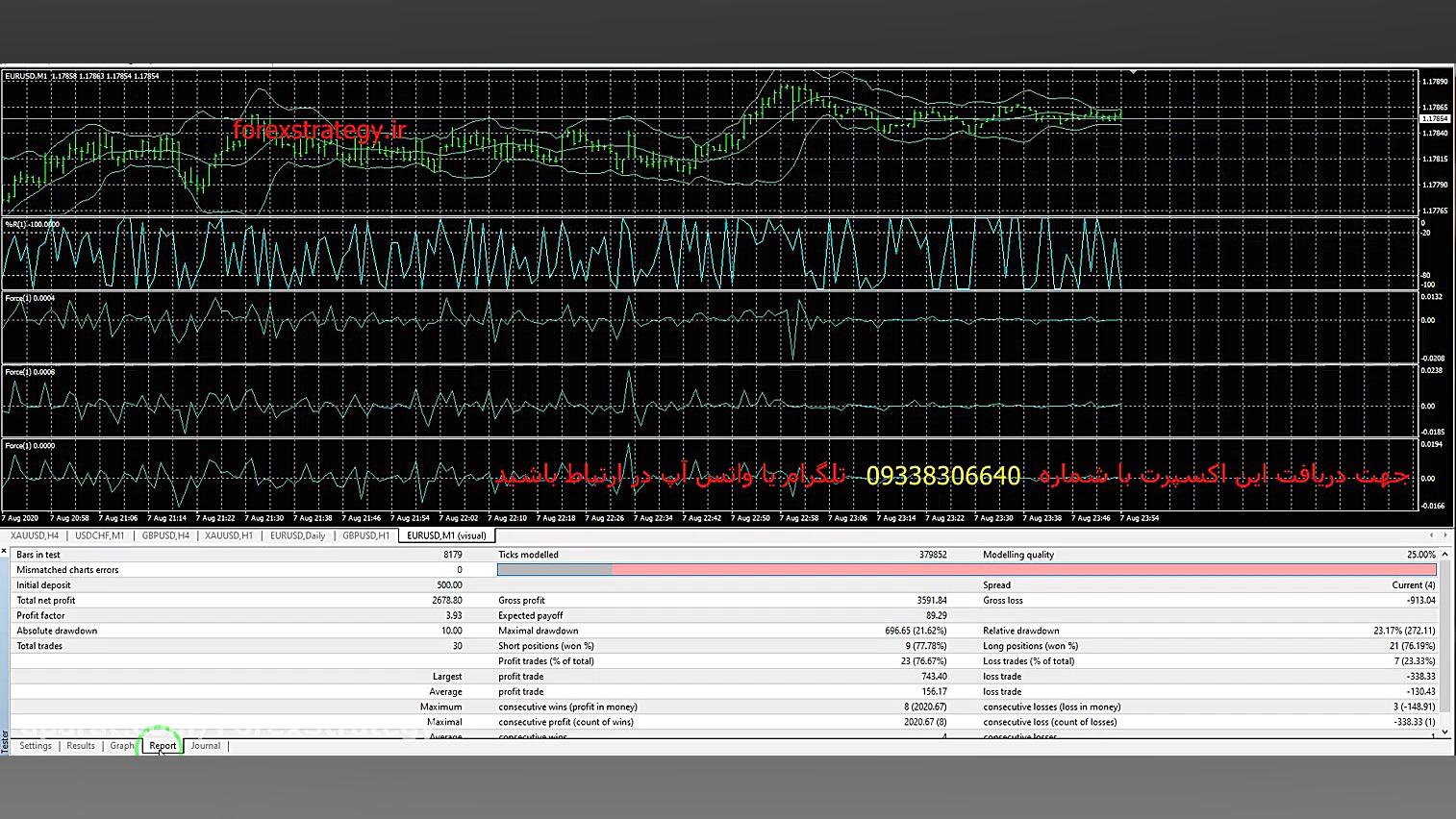1456x819 pixels.
Task: Switch to the GBPUSD,H4 chart tab
Action: pyautogui.click(x=165, y=535)
